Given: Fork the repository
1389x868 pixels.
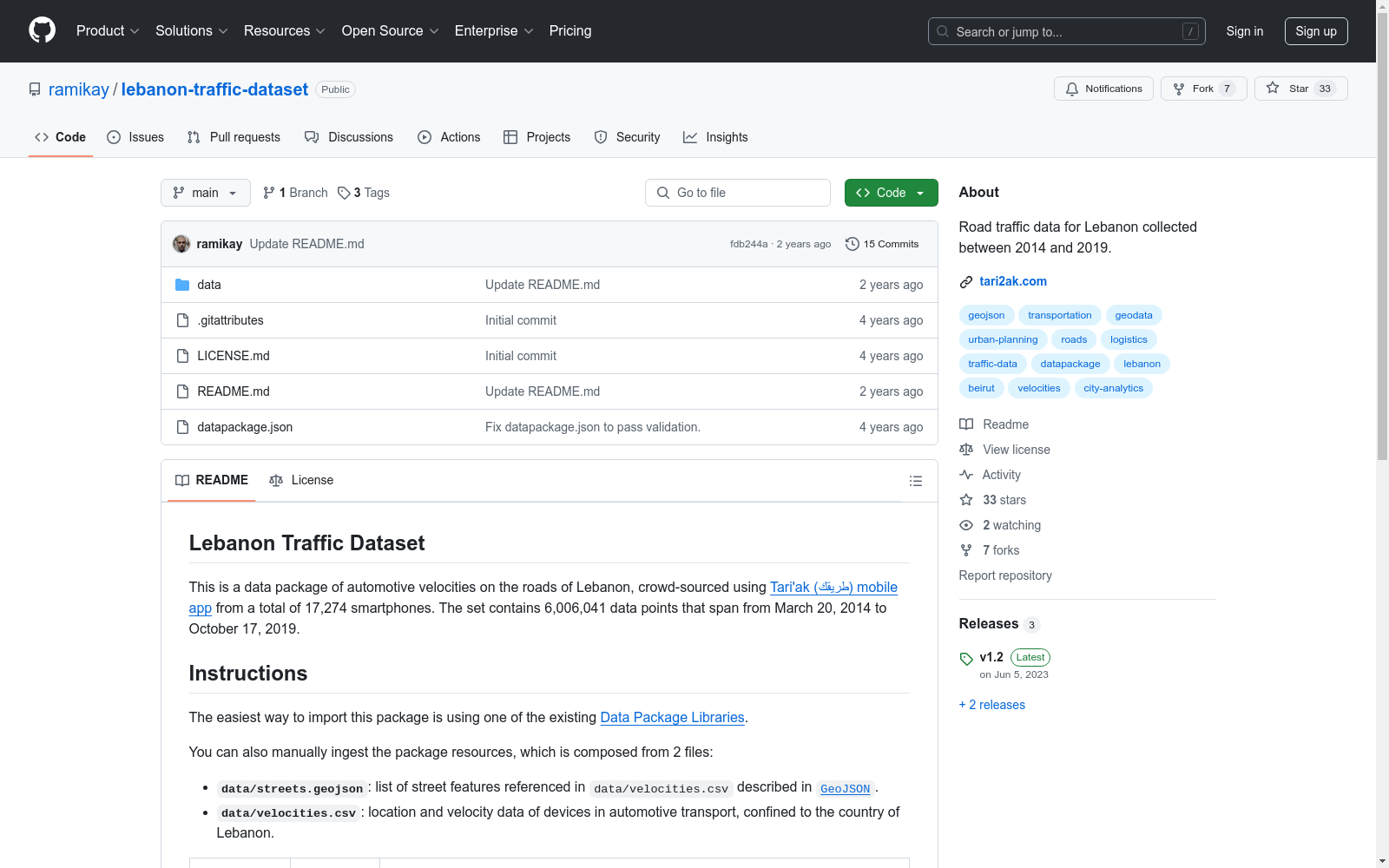Looking at the screenshot, I should pos(1203,89).
